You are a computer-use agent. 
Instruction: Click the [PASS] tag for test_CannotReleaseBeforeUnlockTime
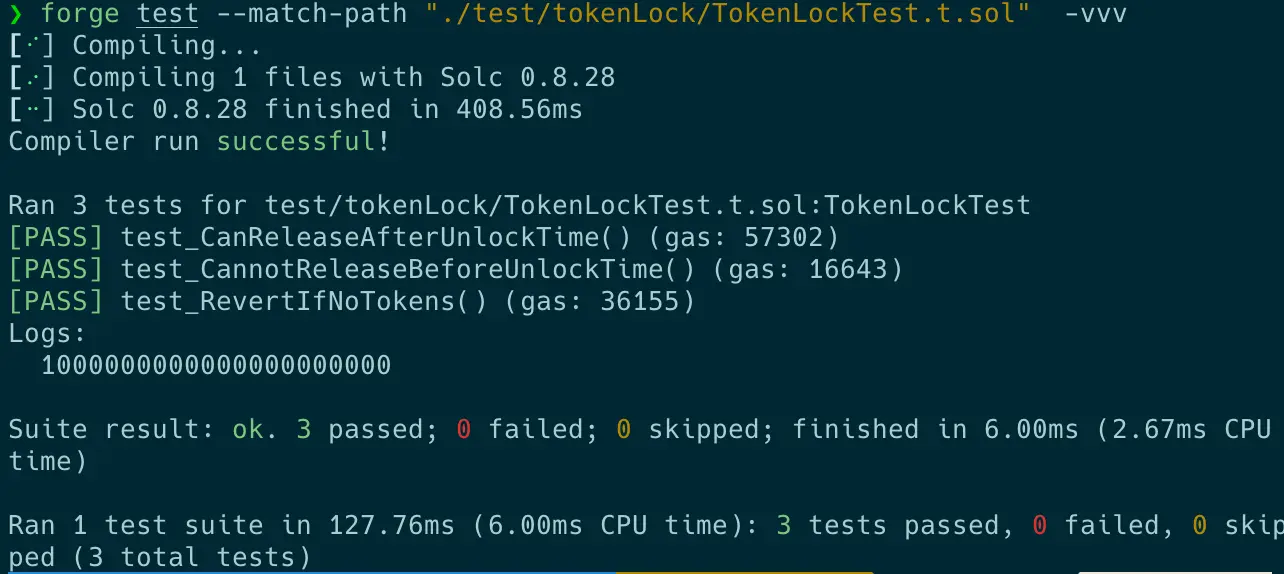pyautogui.click(x=56, y=270)
